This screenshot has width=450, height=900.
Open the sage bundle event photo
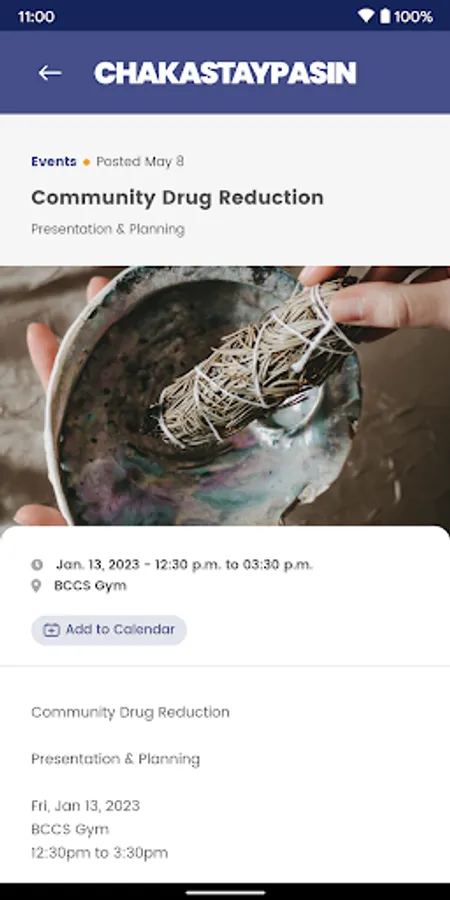225,396
